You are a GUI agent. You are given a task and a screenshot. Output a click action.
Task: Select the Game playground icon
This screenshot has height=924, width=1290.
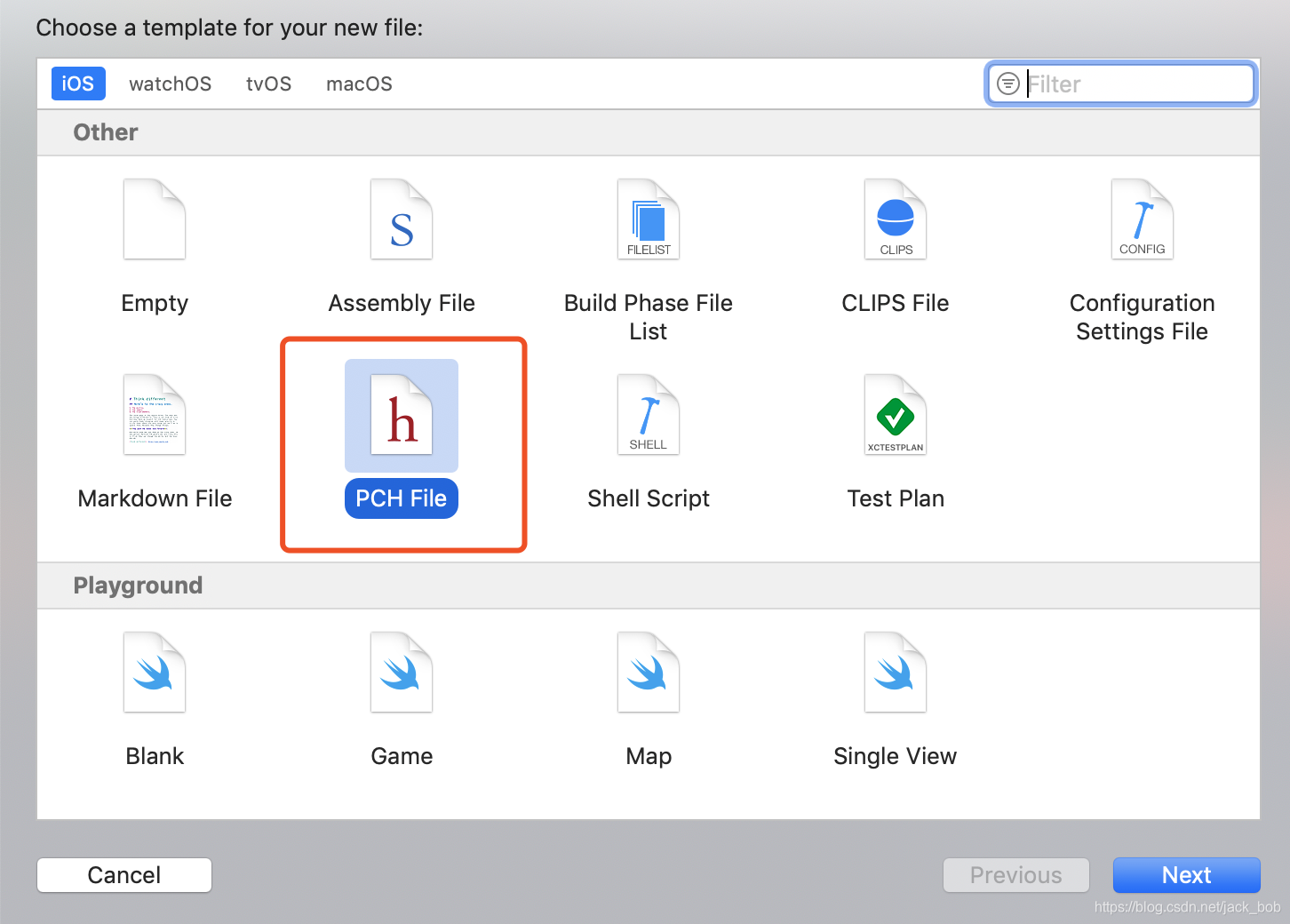[402, 673]
